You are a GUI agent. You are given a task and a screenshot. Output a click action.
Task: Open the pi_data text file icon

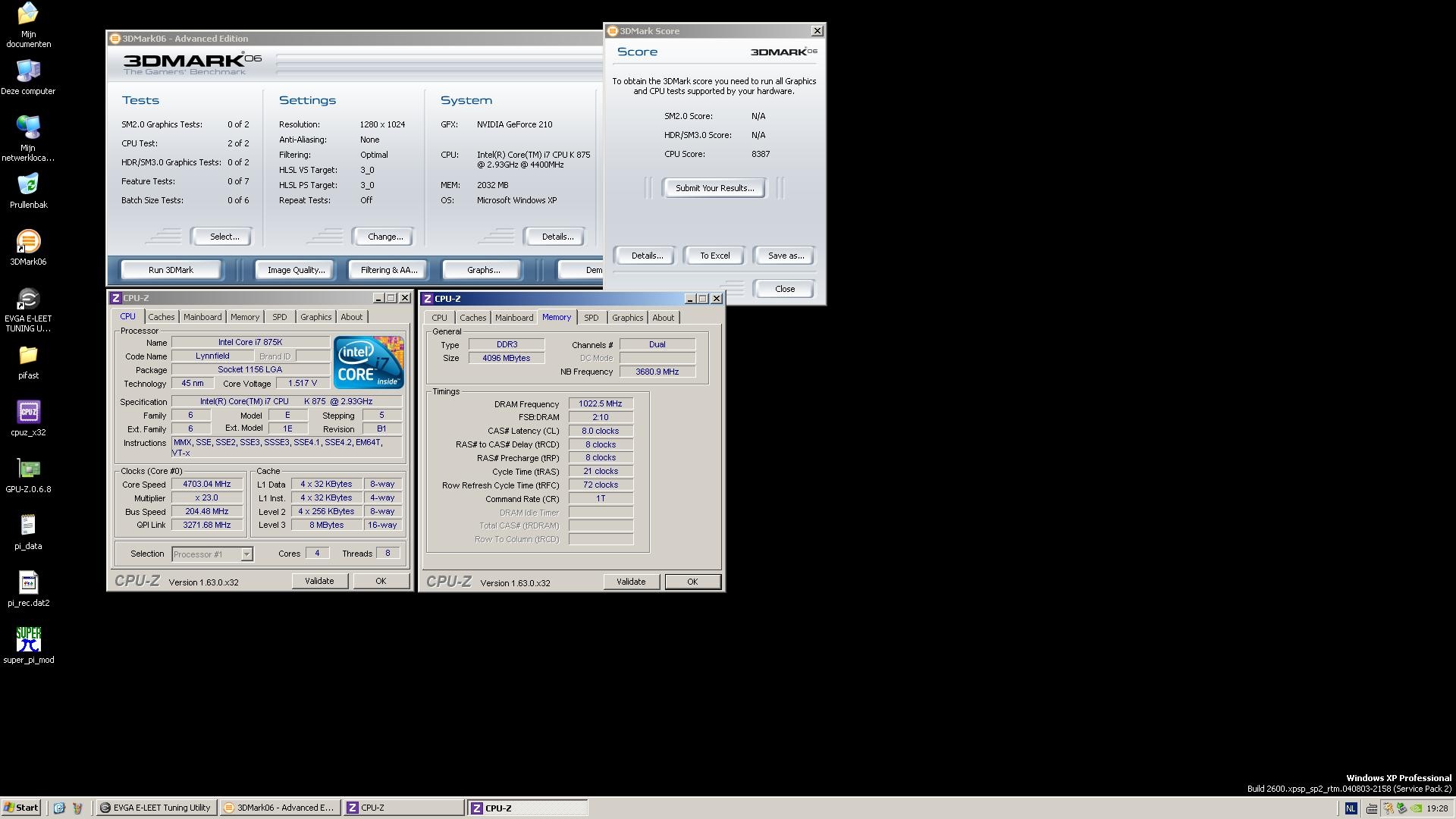(x=28, y=526)
